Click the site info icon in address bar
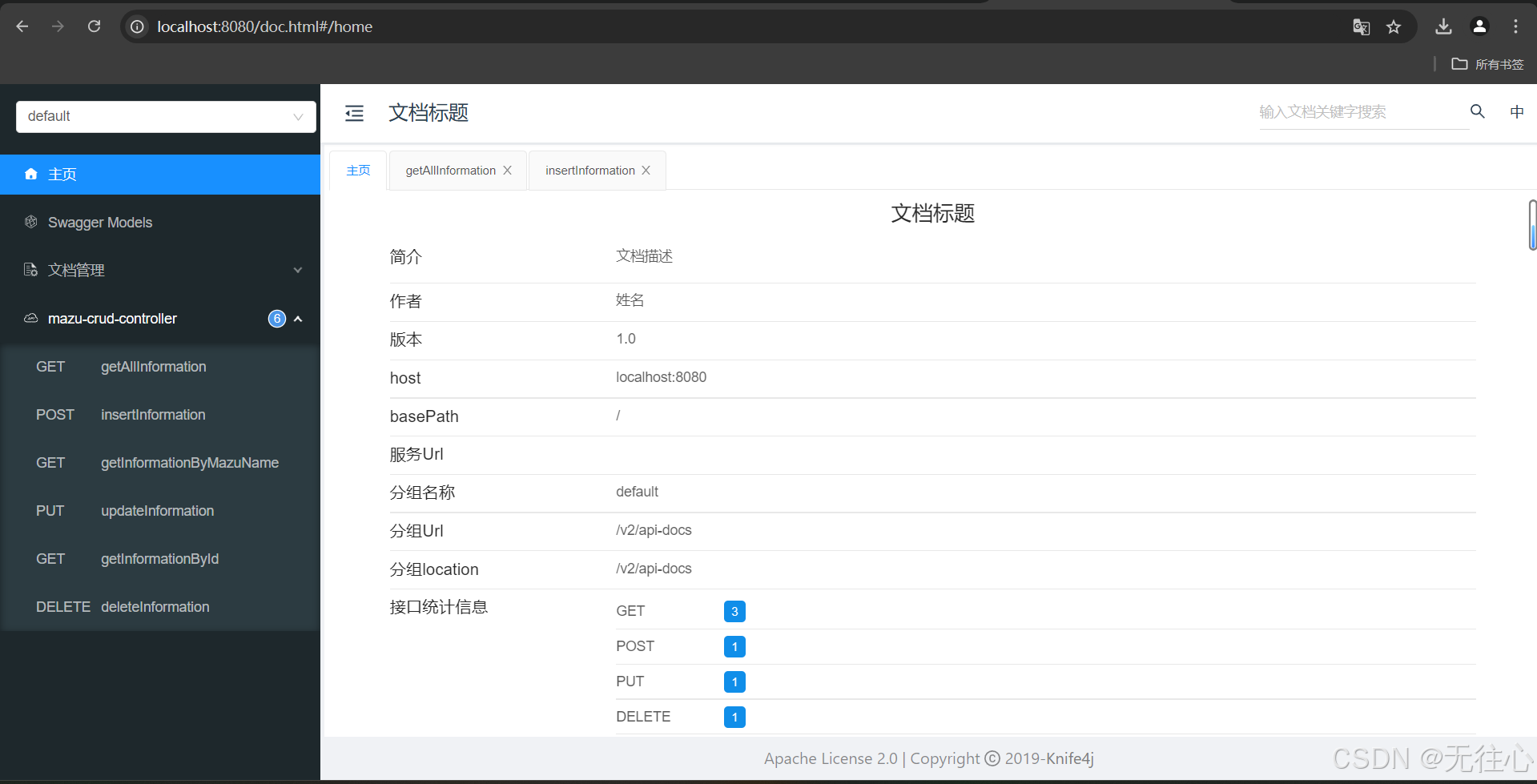 click(x=138, y=26)
